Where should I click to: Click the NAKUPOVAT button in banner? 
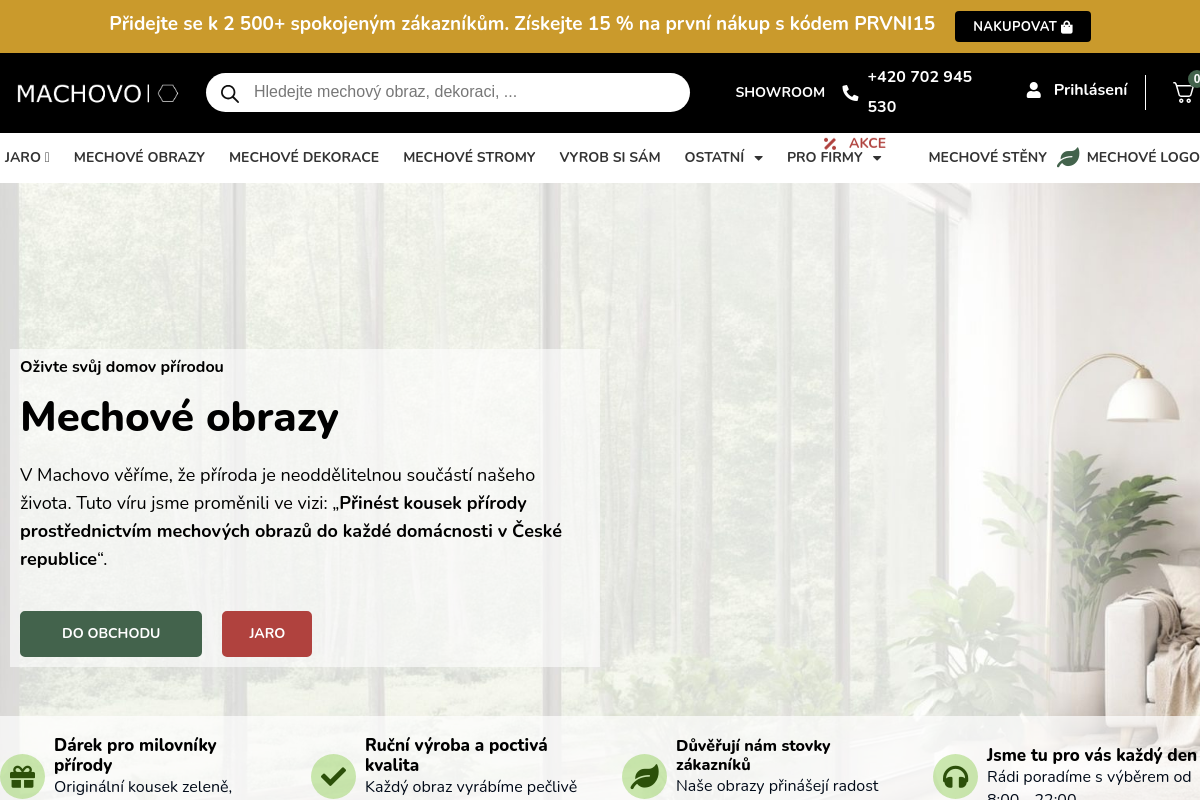(1022, 26)
